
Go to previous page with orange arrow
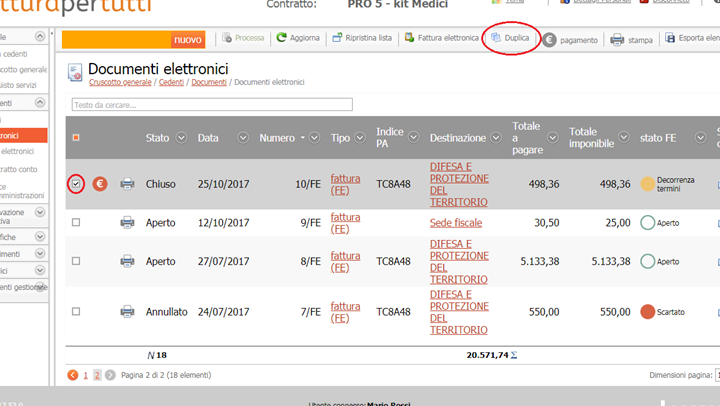tap(73, 375)
